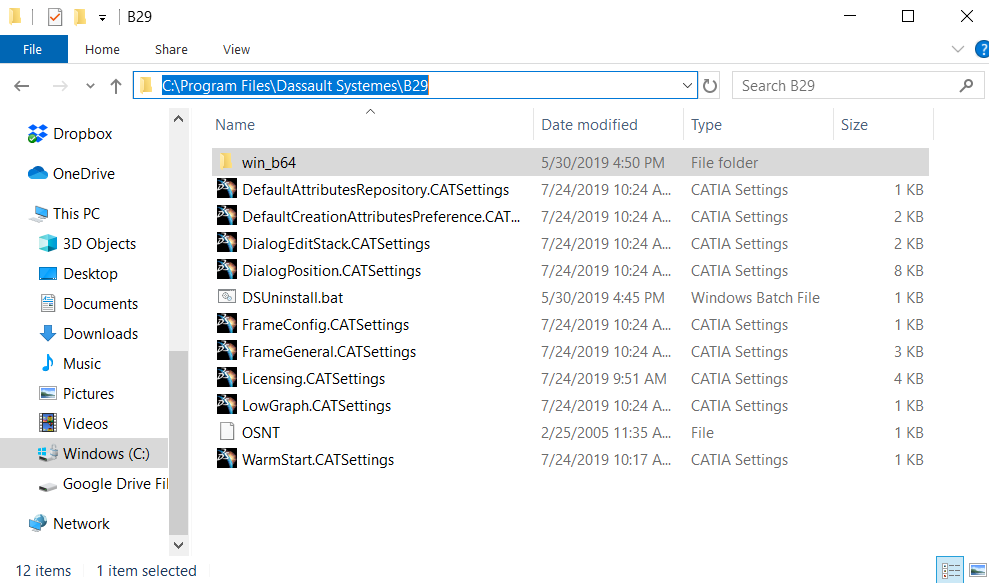Click the address bar path field
Screen dimensions: 989x583
pos(415,85)
